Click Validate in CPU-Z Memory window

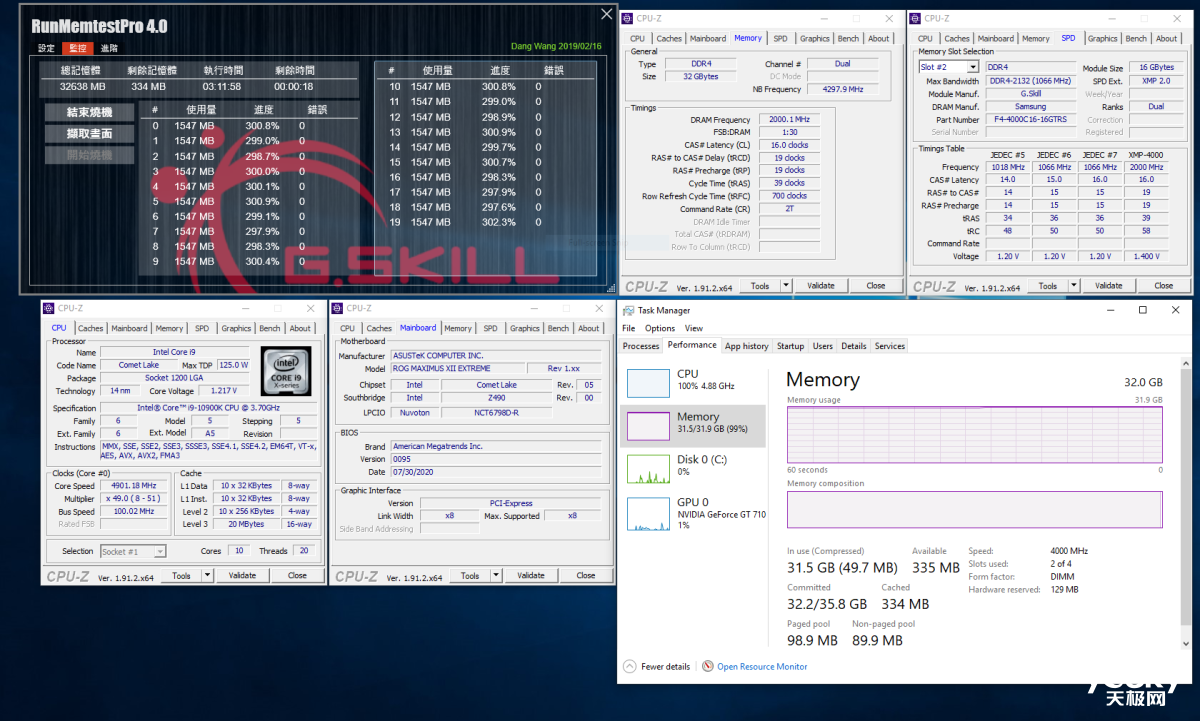point(821,285)
